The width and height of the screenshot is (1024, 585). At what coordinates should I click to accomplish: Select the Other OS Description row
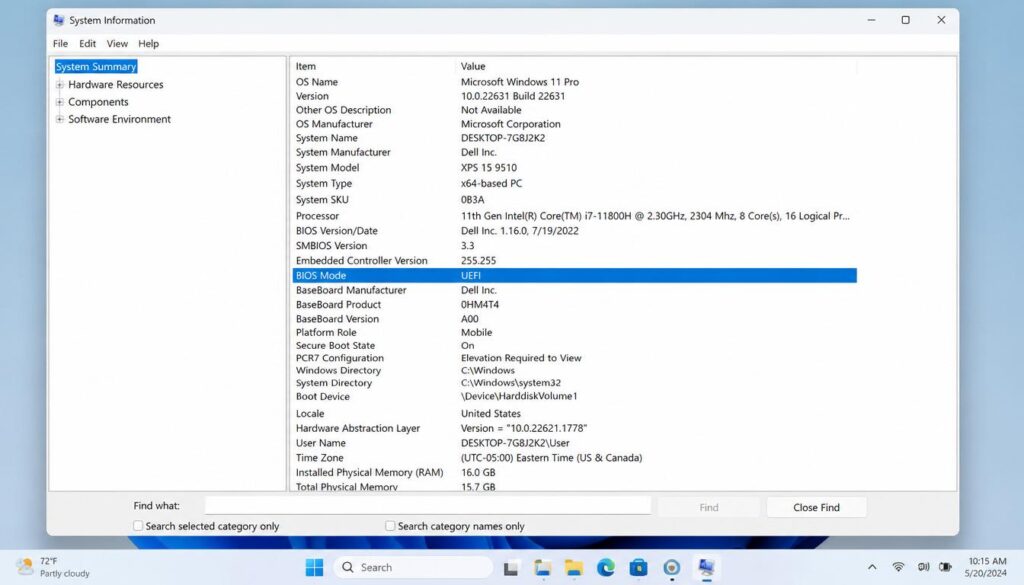click(575, 110)
